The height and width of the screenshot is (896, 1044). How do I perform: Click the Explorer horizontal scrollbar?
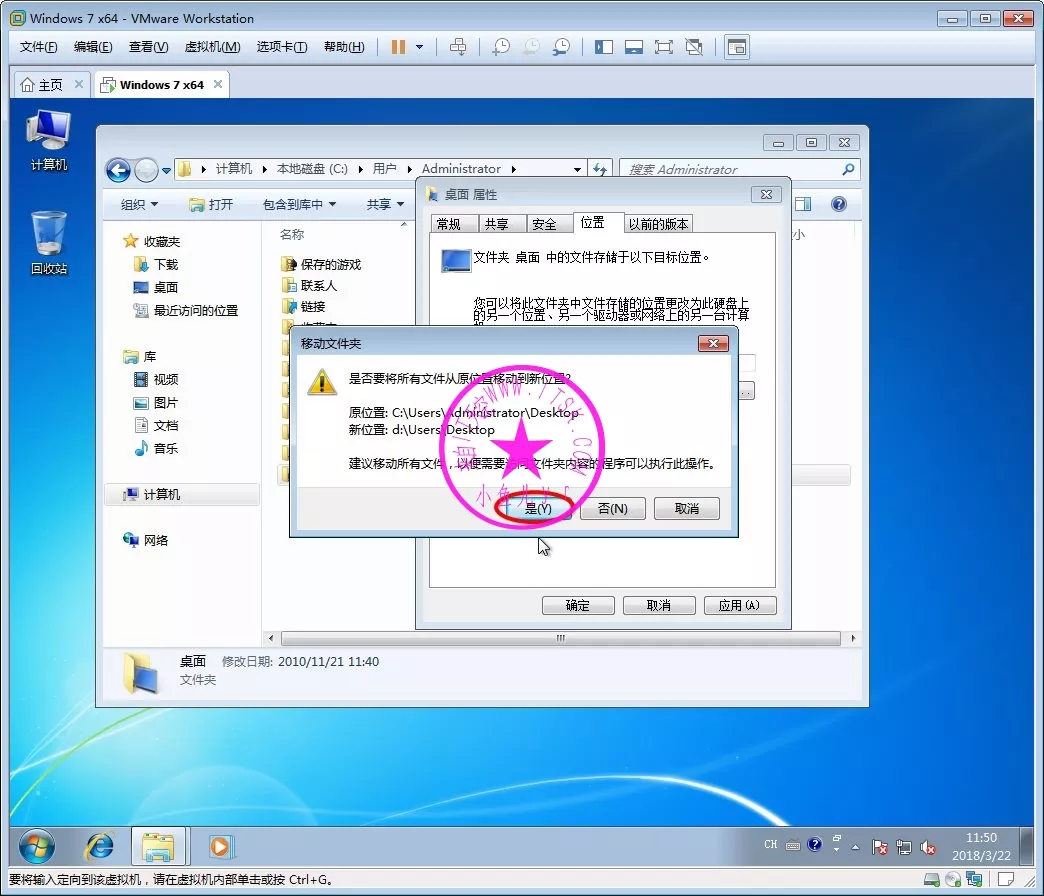[x=559, y=638]
